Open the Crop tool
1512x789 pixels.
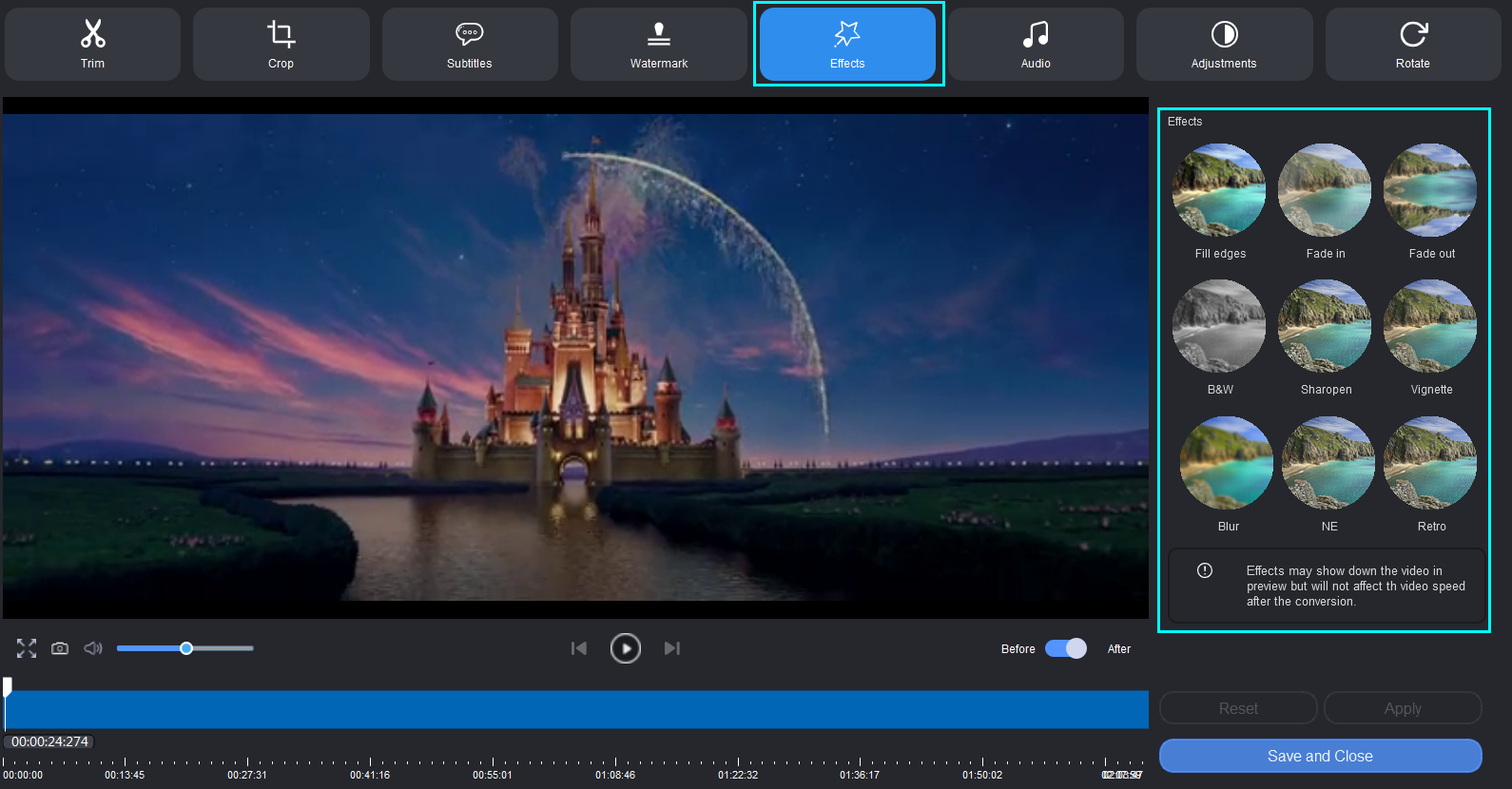(x=281, y=44)
